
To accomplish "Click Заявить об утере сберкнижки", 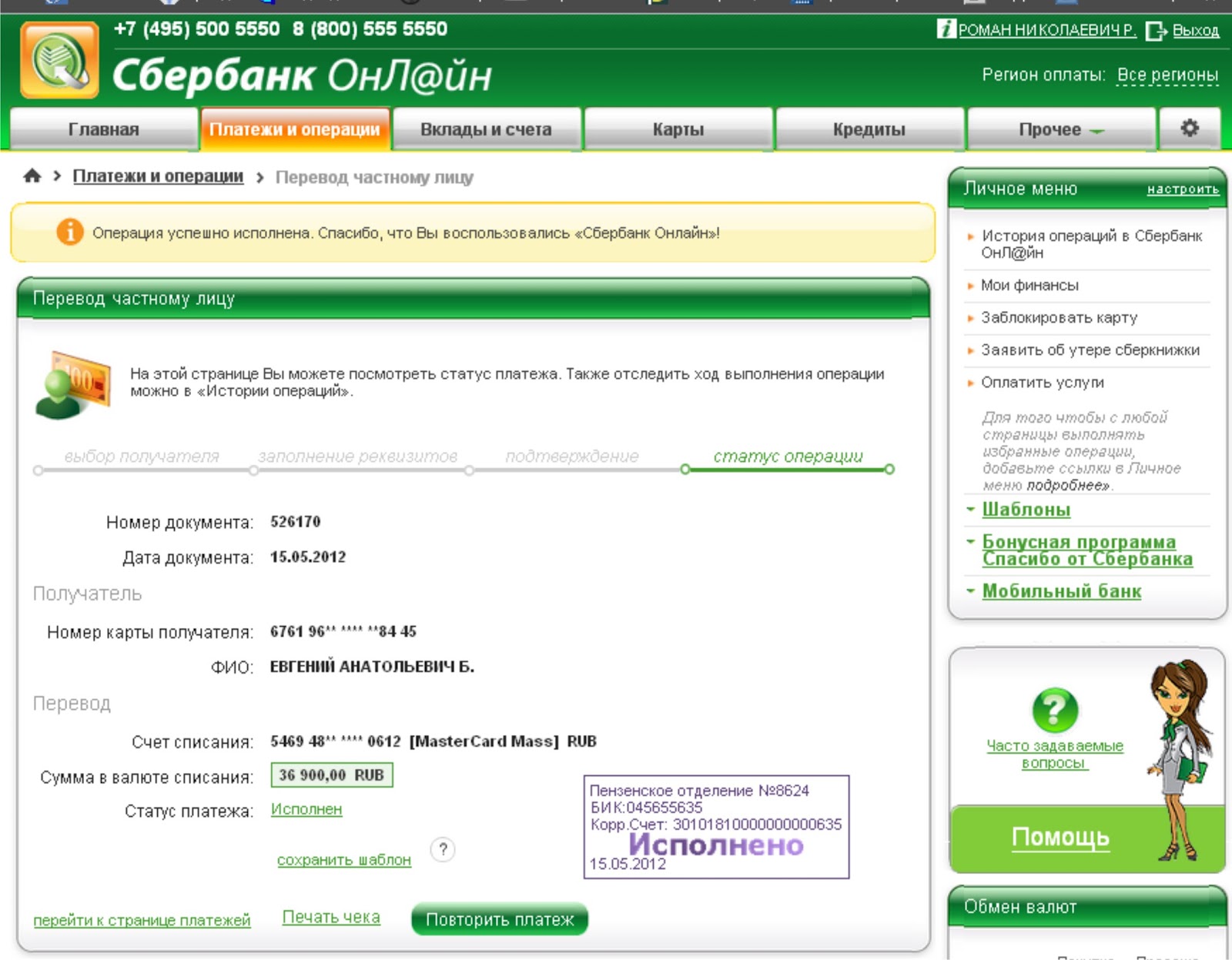I will [x=1090, y=350].
